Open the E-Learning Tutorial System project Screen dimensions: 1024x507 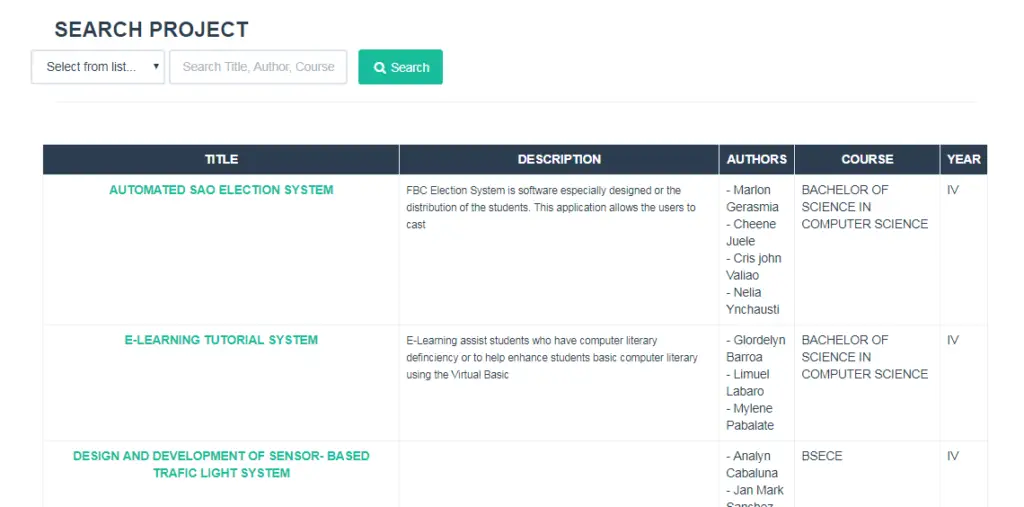[x=221, y=340]
